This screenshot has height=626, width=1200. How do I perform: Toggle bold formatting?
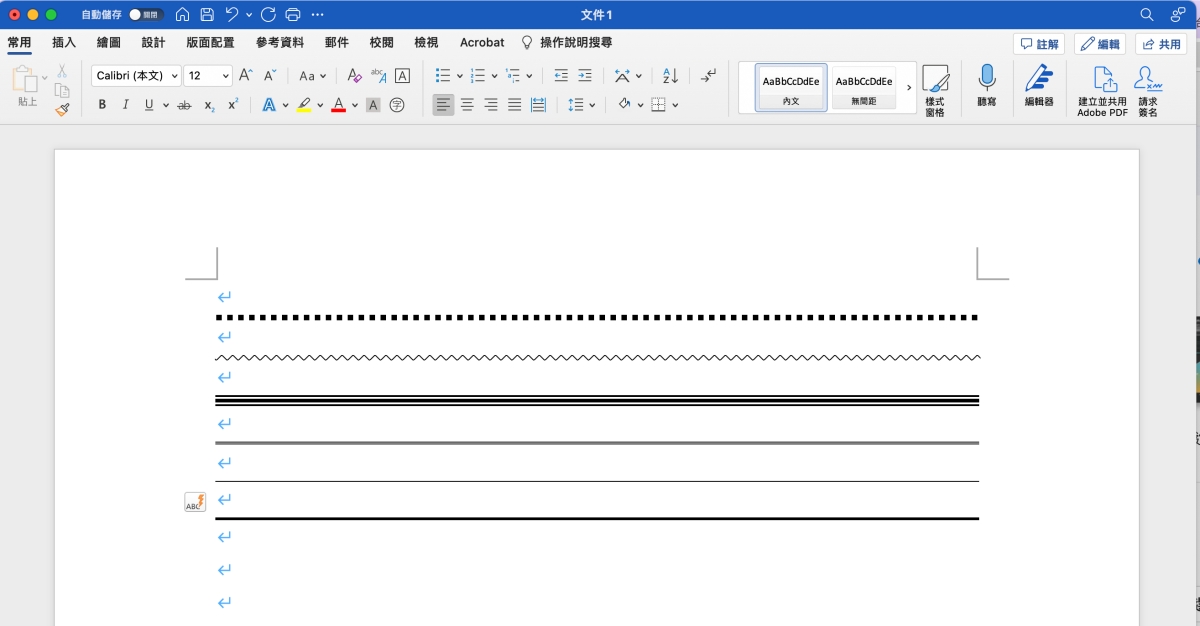(x=102, y=105)
